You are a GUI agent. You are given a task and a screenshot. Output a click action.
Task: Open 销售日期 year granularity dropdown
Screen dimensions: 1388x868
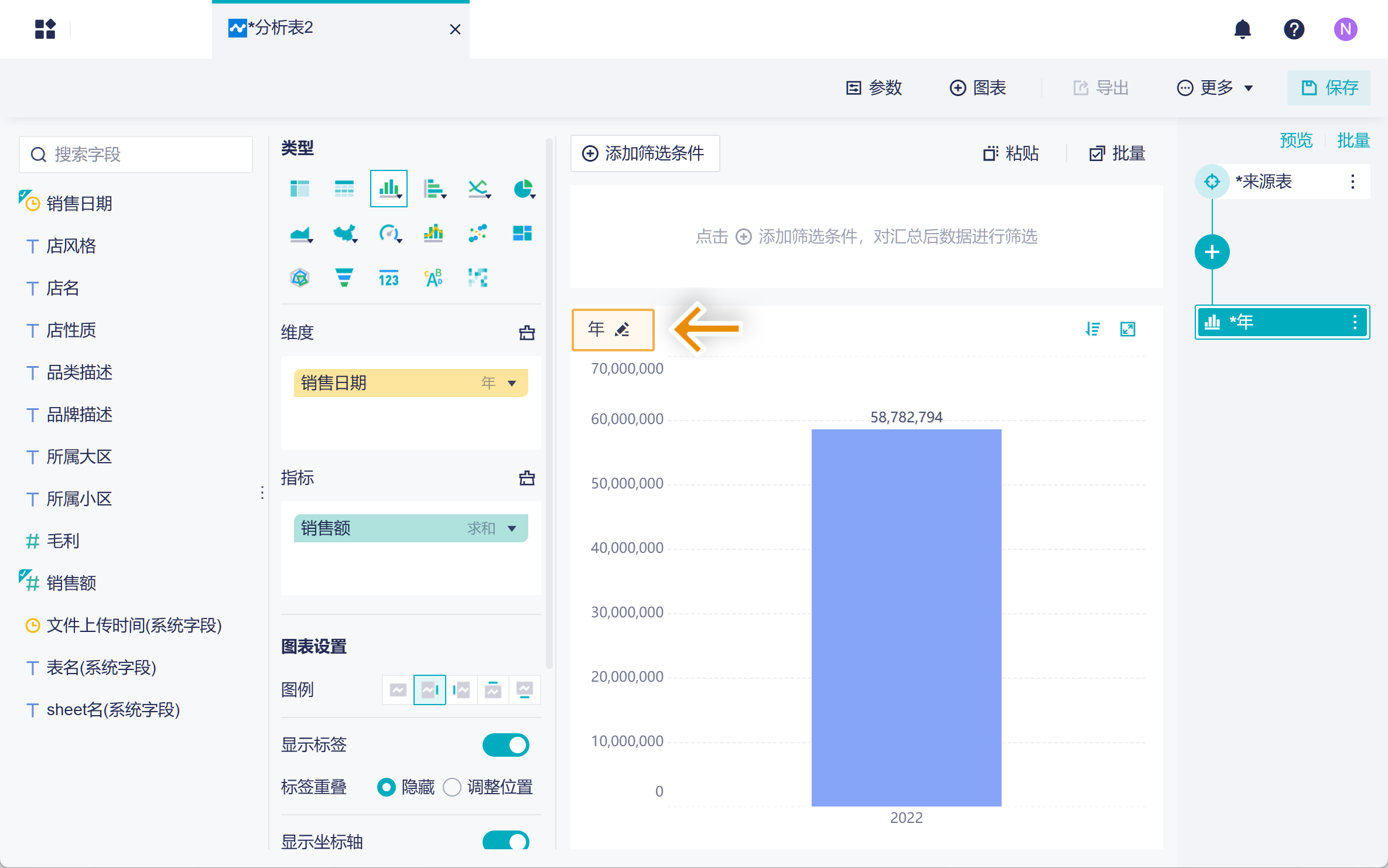tap(512, 383)
